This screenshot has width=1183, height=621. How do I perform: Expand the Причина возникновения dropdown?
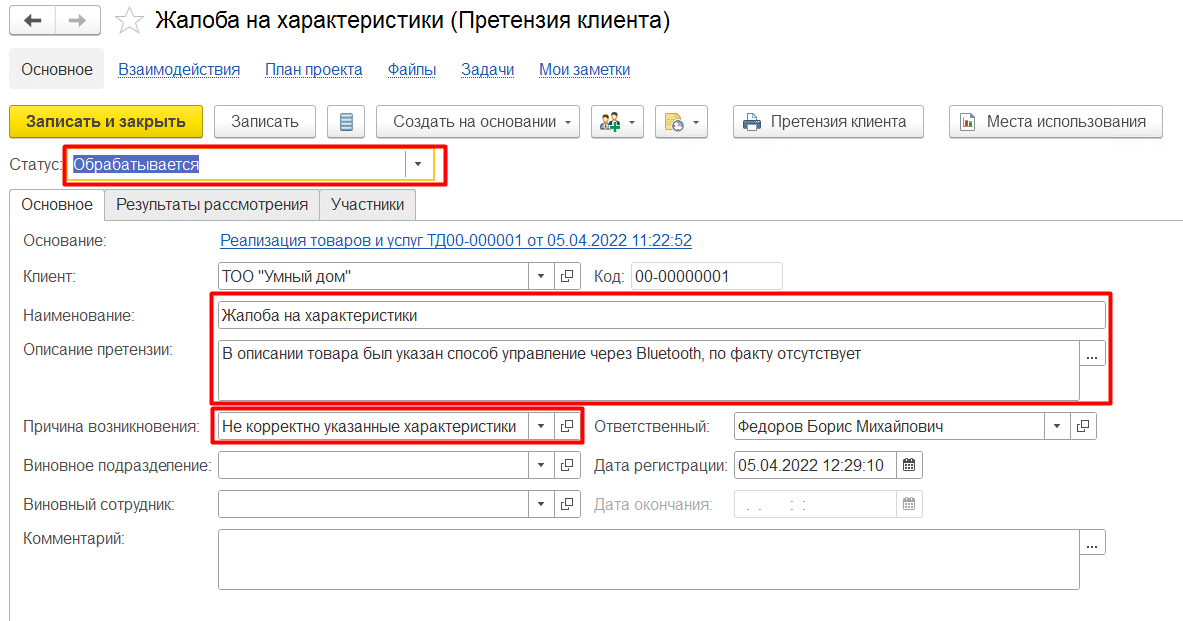(x=540, y=427)
